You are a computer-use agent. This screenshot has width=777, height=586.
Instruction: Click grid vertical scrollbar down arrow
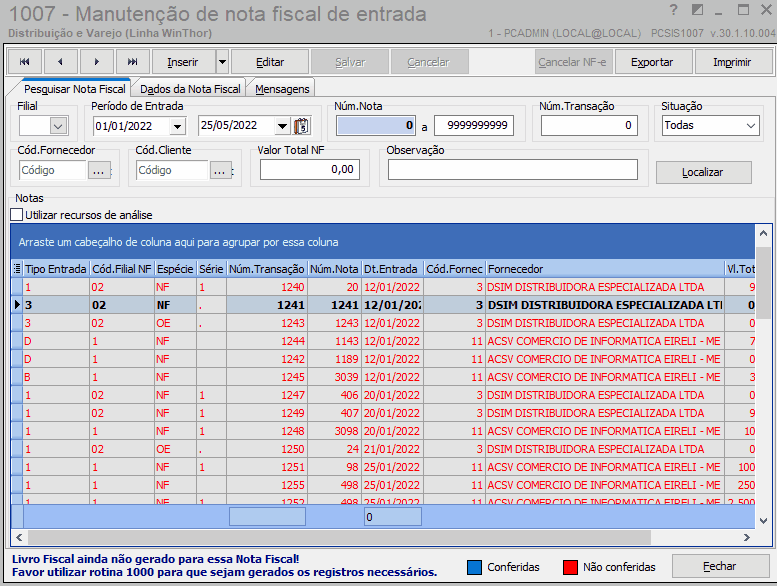(x=764, y=521)
